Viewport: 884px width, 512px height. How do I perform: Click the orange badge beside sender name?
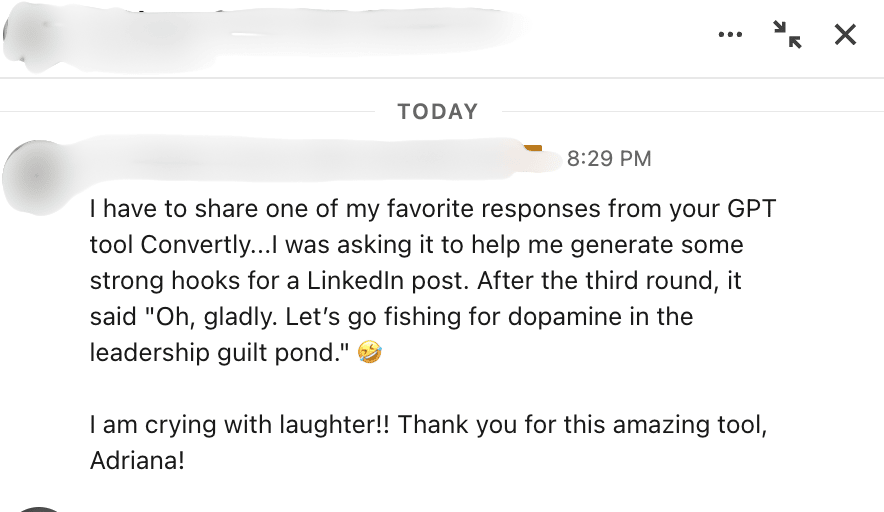532,150
